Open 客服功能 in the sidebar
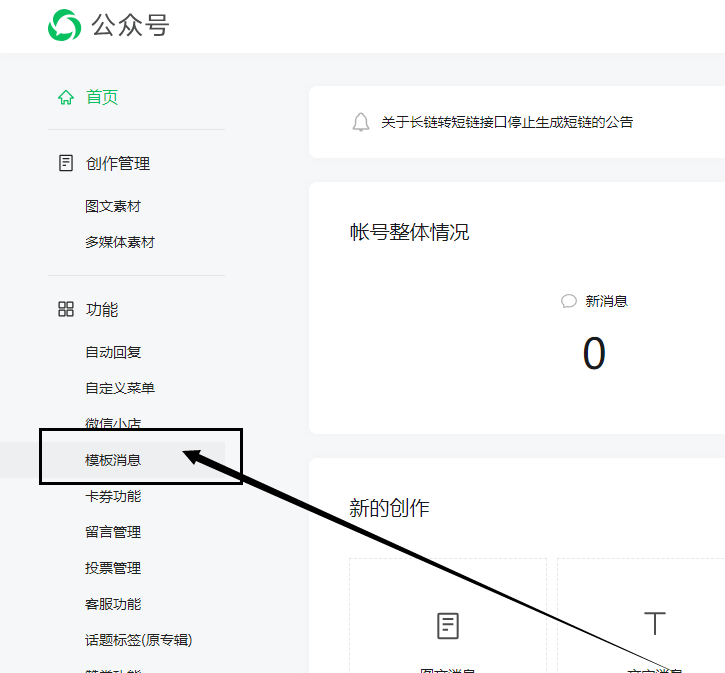 (113, 604)
